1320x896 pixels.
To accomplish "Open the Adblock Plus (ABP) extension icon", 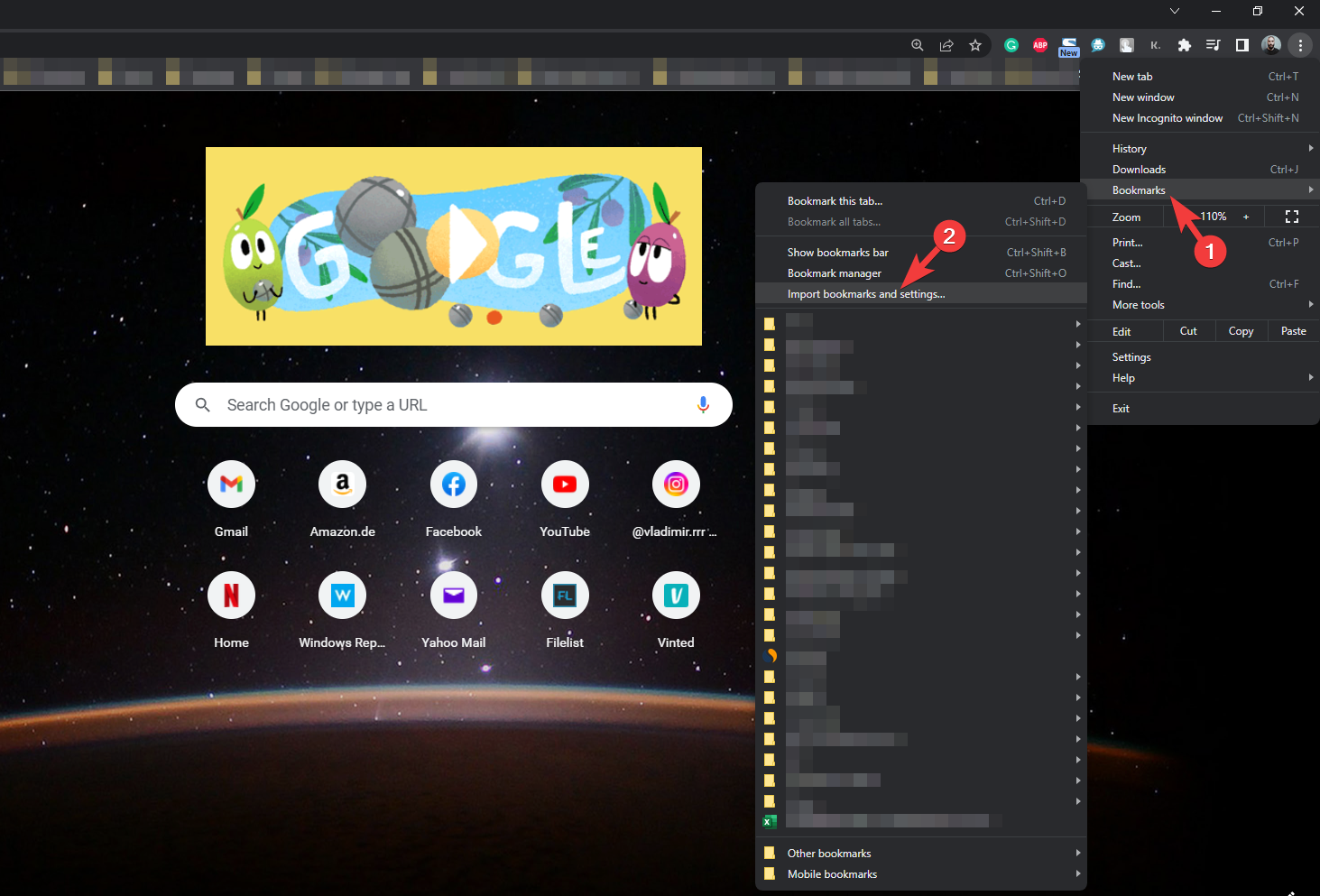I will pyautogui.click(x=1040, y=45).
